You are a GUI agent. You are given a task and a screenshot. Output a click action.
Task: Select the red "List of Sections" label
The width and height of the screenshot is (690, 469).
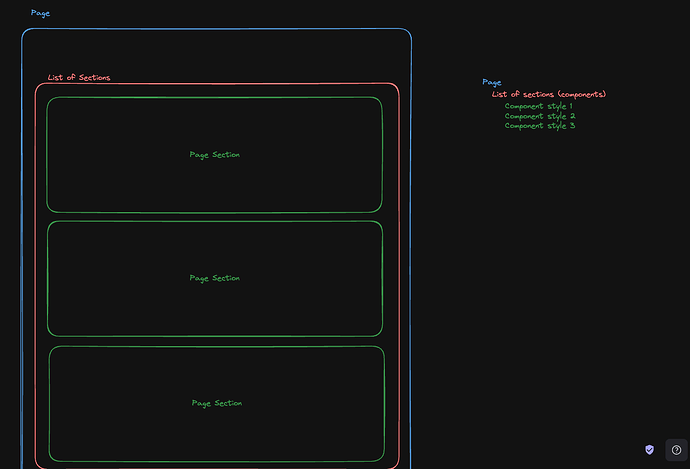(x=79, y=77)
